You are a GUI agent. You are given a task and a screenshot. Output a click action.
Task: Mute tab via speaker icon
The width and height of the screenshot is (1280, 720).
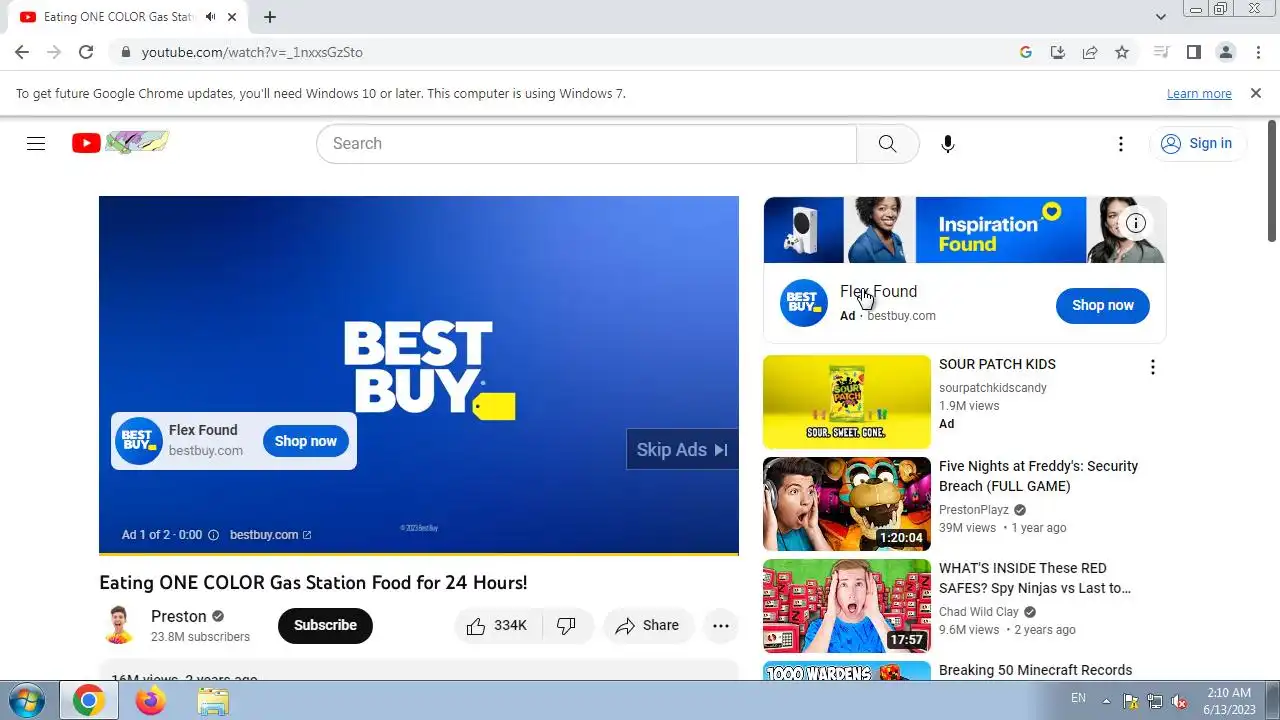211,17
